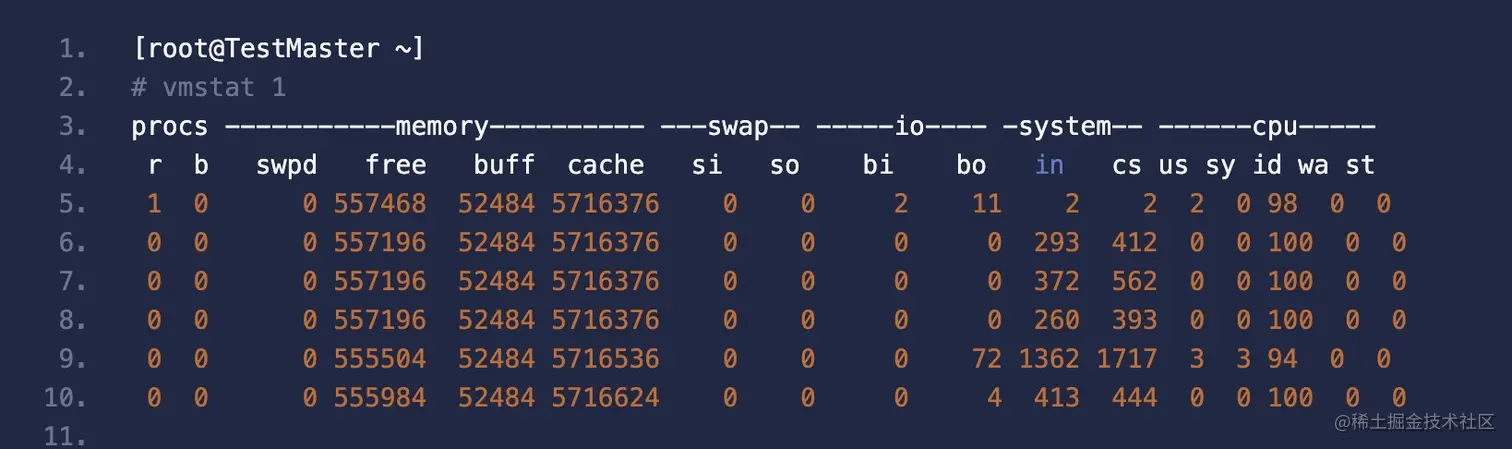Screen dimensions: 1512x449
Task: Click the context switch value 1717
Action: (1126, 359)
